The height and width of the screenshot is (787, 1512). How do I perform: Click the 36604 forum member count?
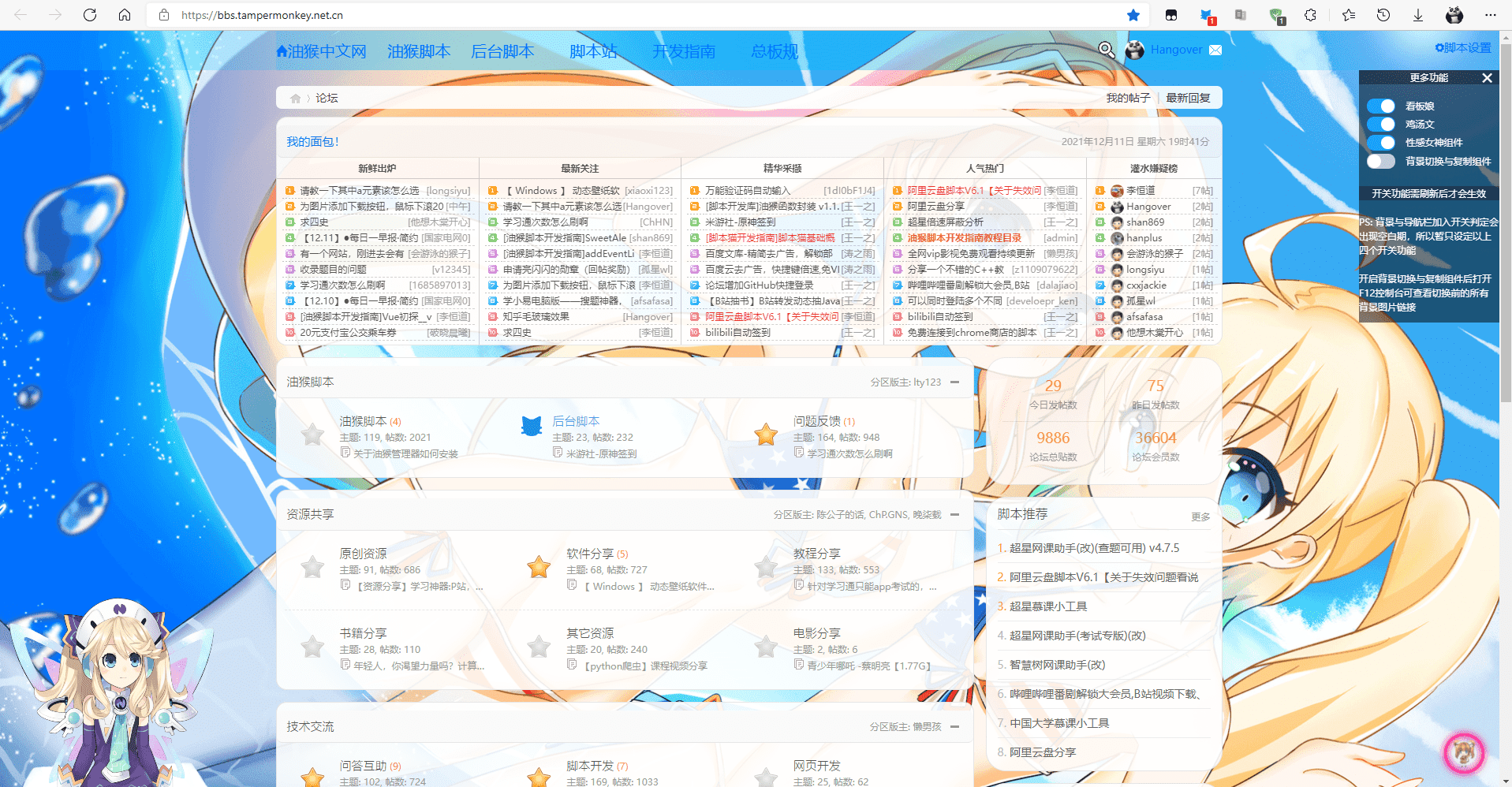point(1155,438)
